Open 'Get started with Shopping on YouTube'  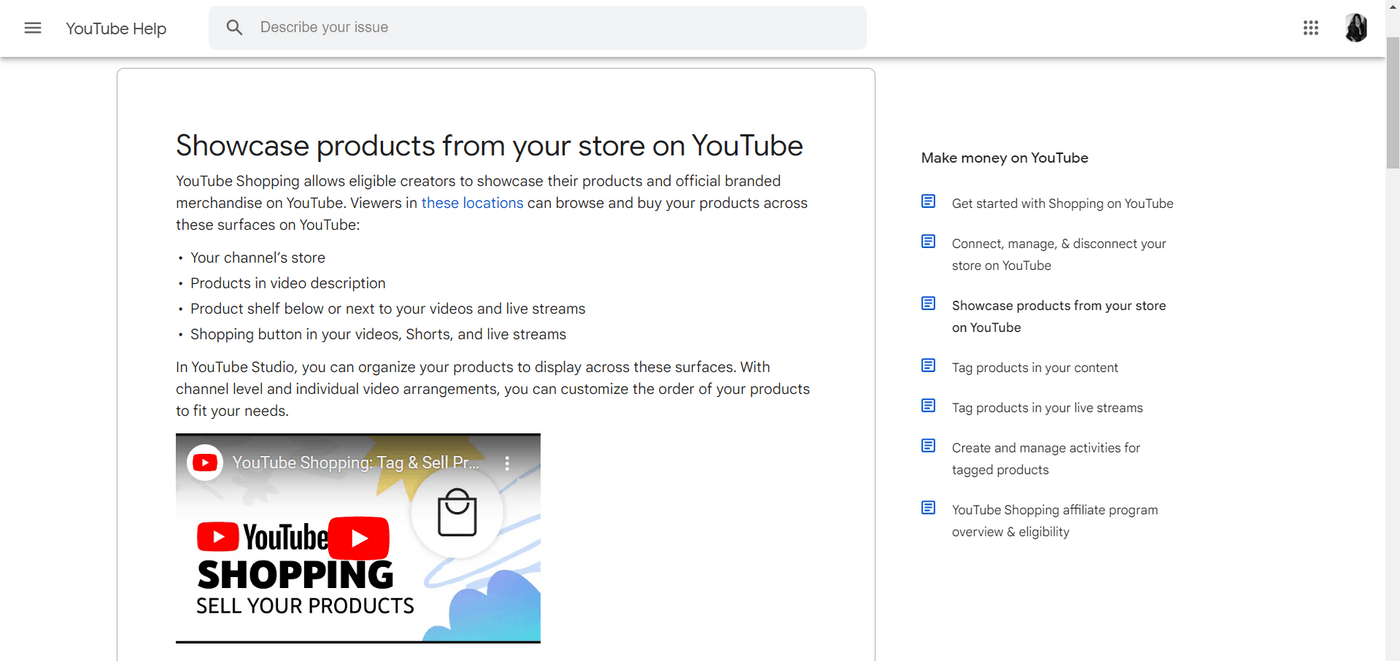(x=1062, y=203)
